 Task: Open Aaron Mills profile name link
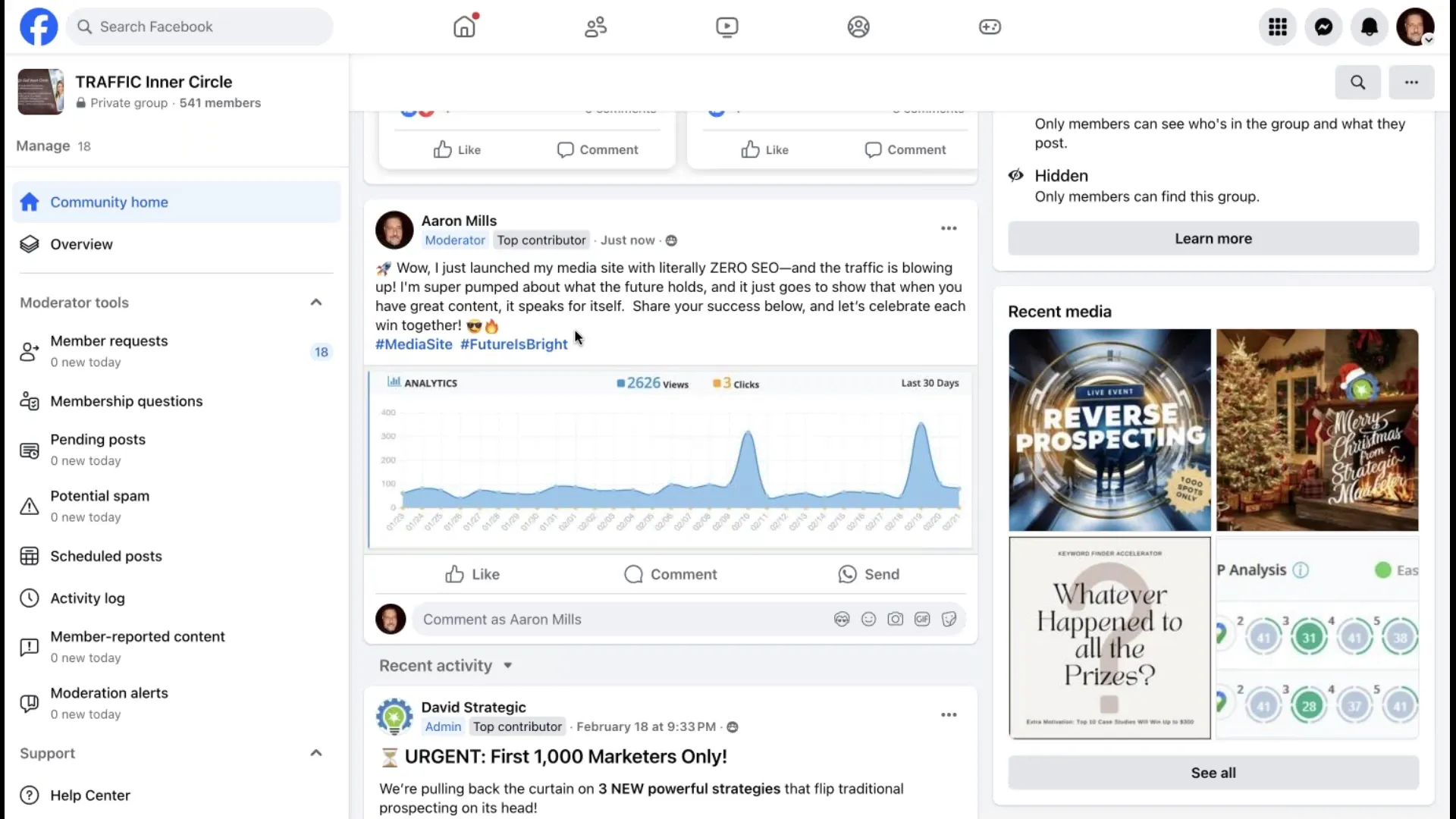(459, 221)
